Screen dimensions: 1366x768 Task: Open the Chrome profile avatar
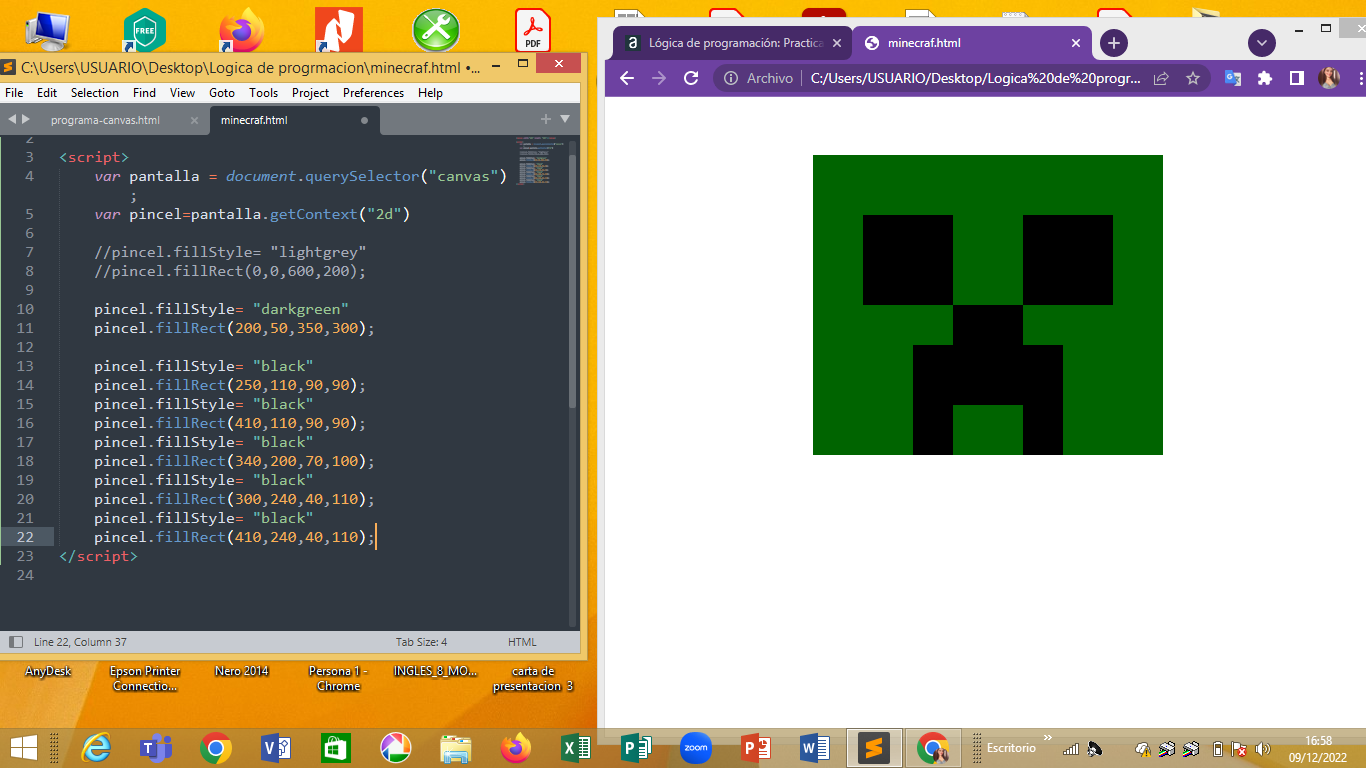(x=1329, y=78)
